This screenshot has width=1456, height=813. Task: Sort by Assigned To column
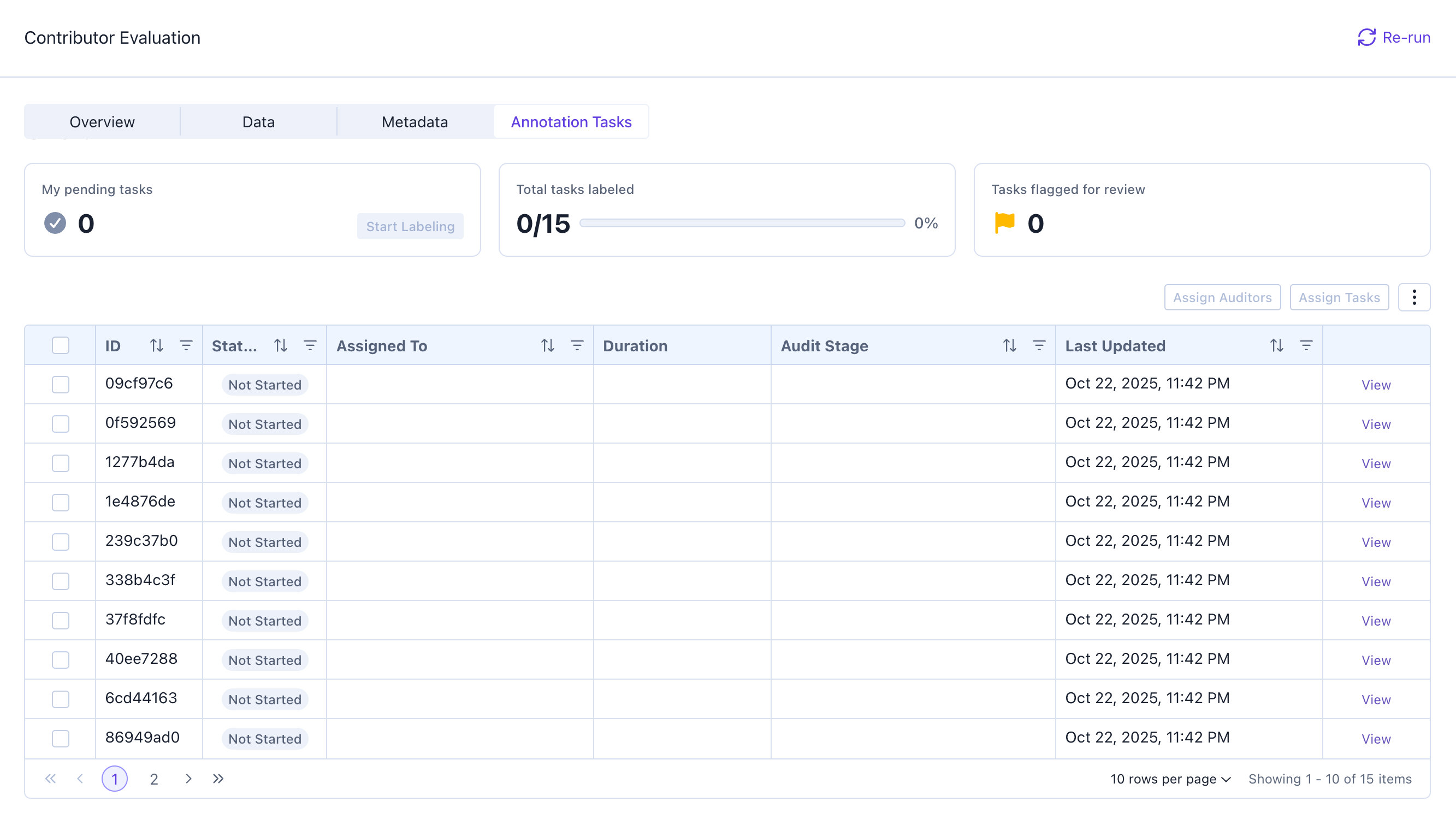click(547, 345)
